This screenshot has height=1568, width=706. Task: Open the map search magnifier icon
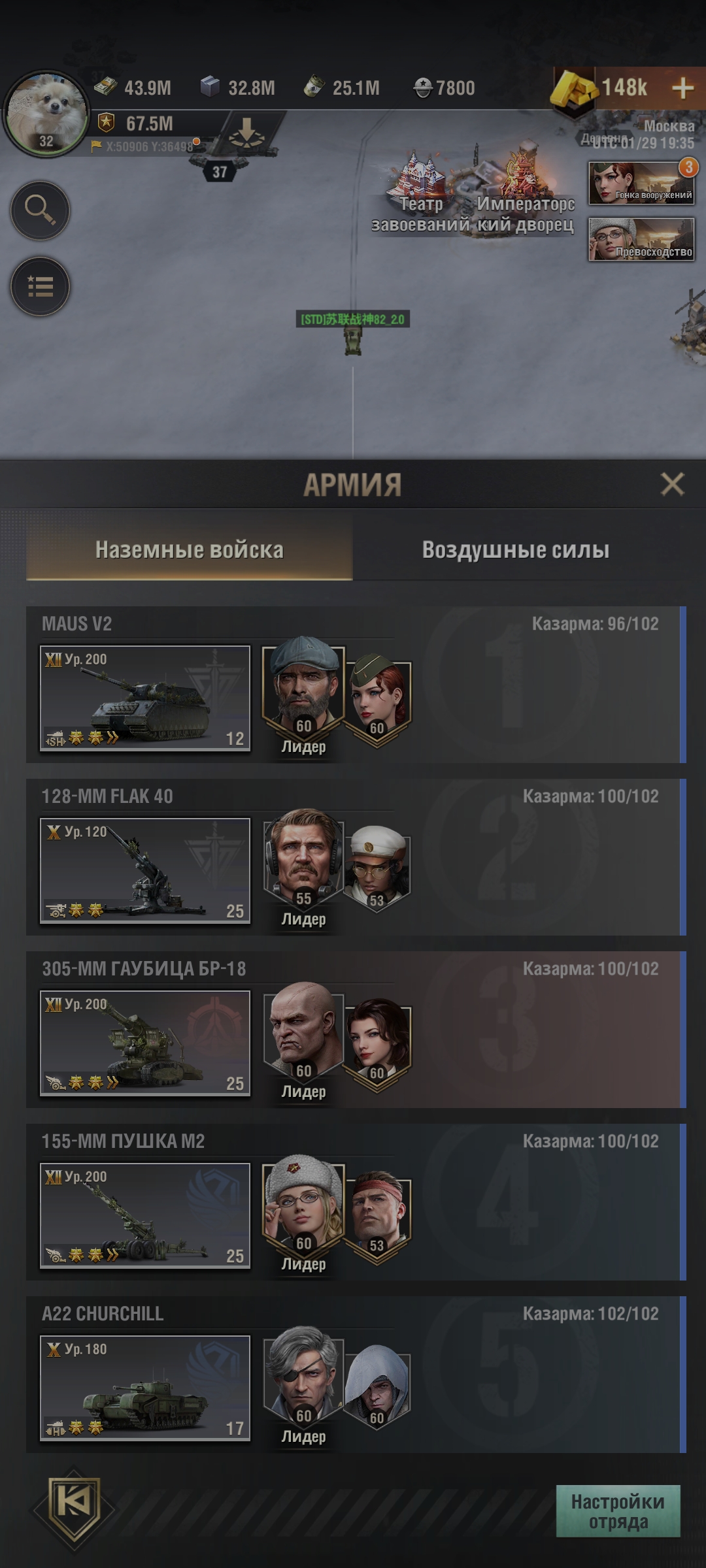click(40, 210)
